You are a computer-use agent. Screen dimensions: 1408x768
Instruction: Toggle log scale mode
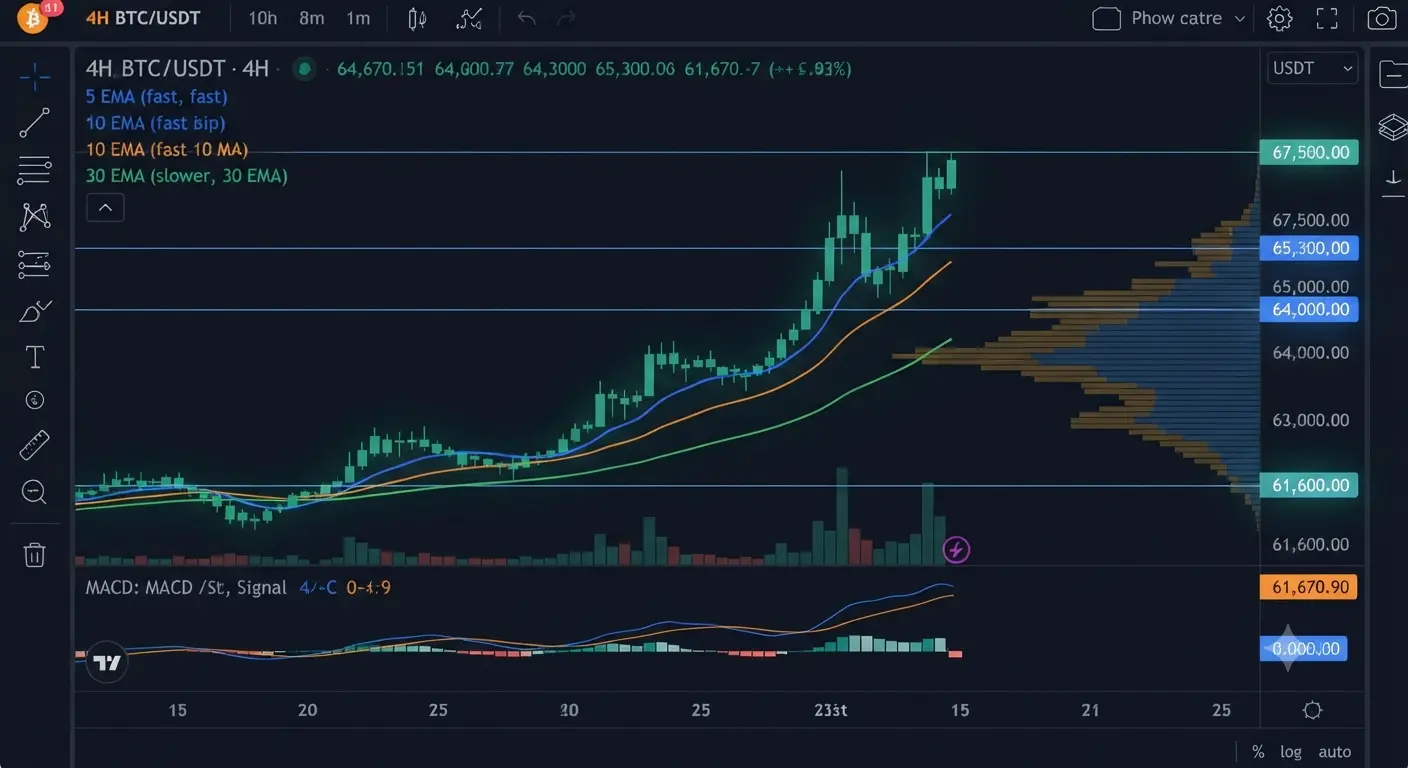click(1291, 752)
